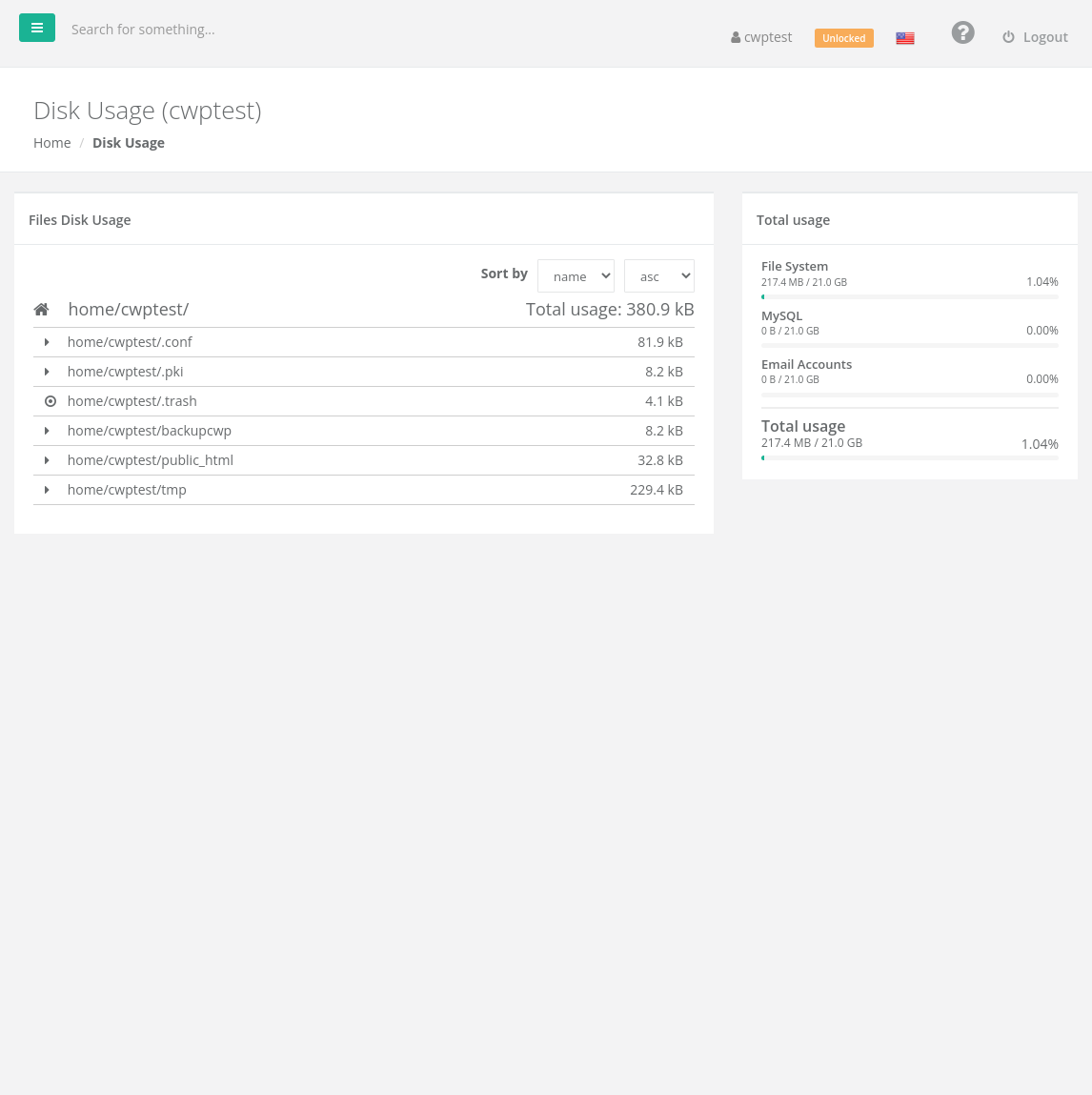Click the 229.4 kB size value
This screenshot has width=1092, height=1095.
tap(657, 490)
